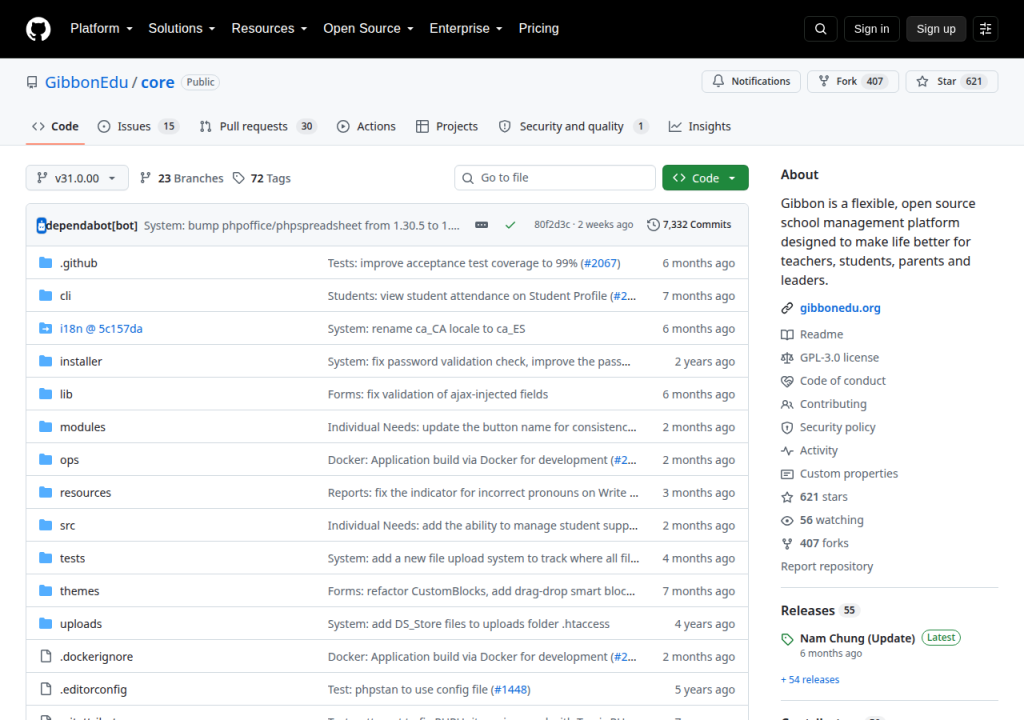Click Report repository link
Image resolution: width=1024 pixels, height=720 pixels.
(827, 566)
